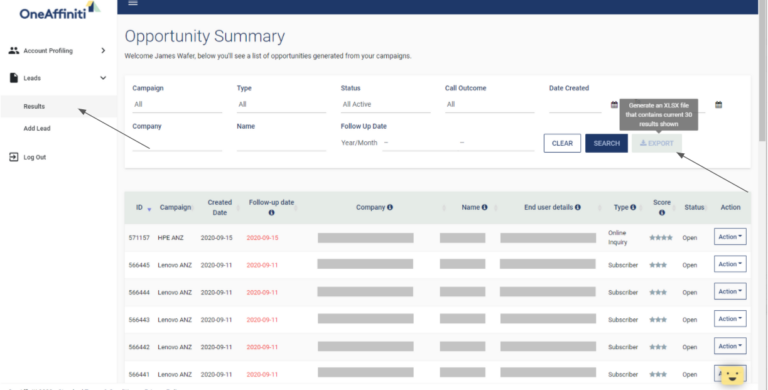
Task: Sort table by ID column arrow
Action: 149,209
